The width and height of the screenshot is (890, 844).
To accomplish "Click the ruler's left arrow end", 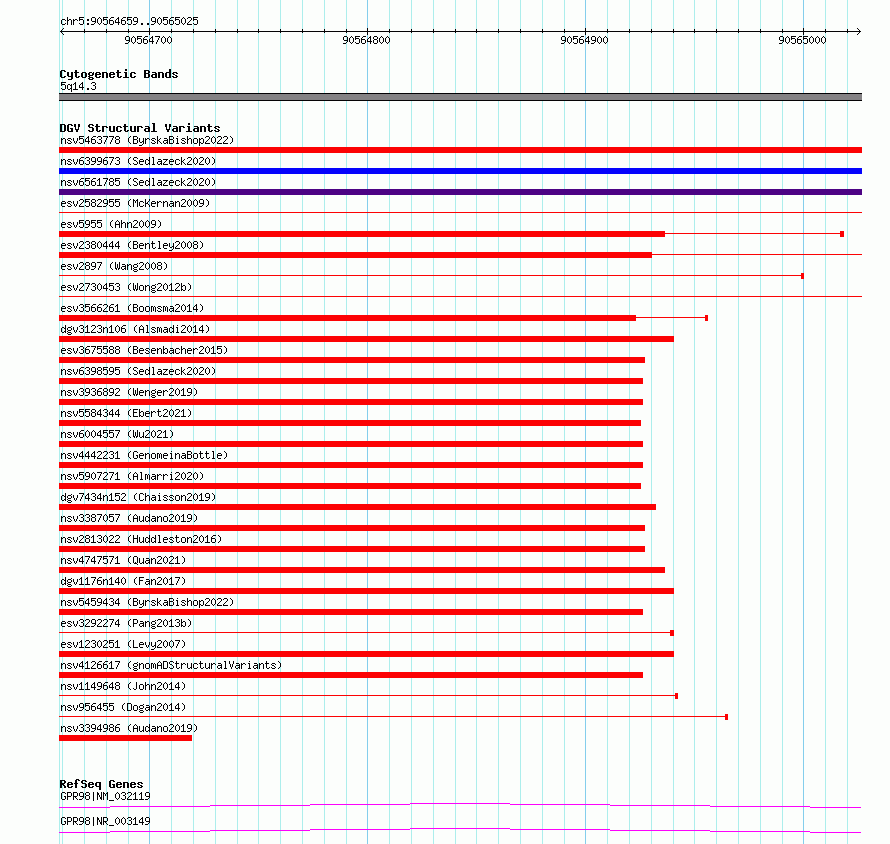I will point(62,31).
